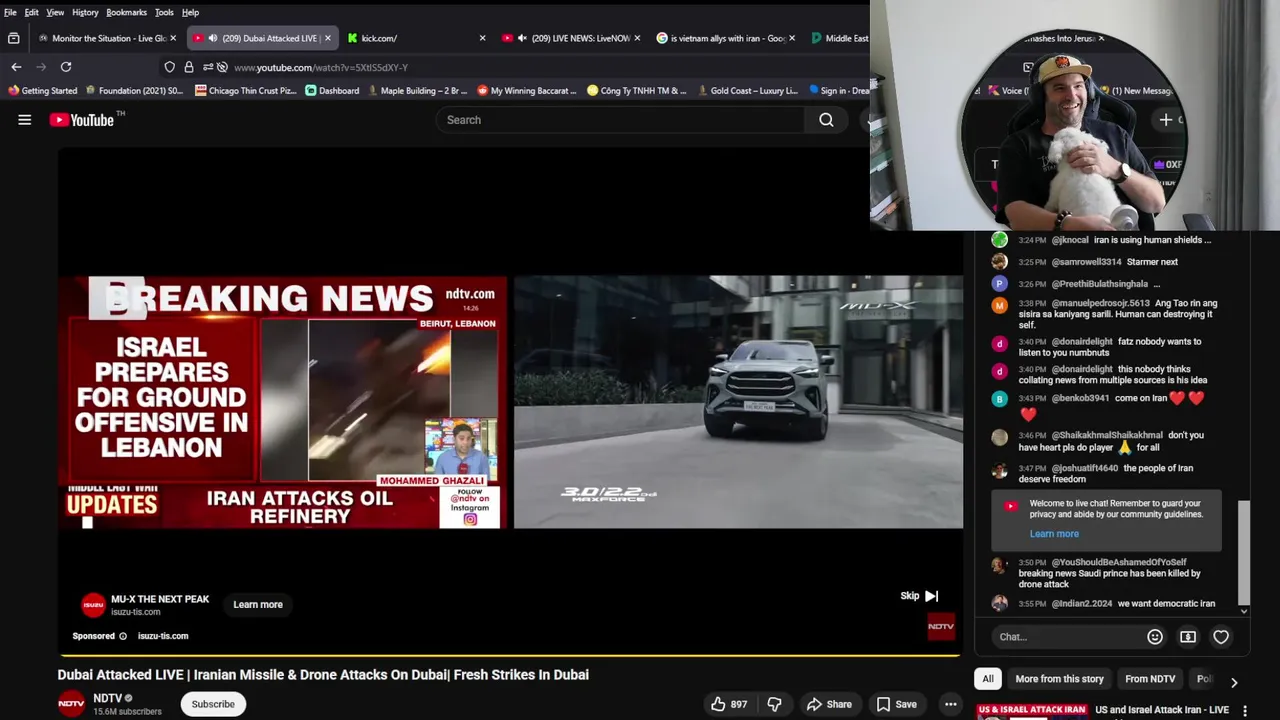The height and width of the screenshot is (720, 1280).
Task: Send a heart reaction in chat
Action: [1221, 637]
